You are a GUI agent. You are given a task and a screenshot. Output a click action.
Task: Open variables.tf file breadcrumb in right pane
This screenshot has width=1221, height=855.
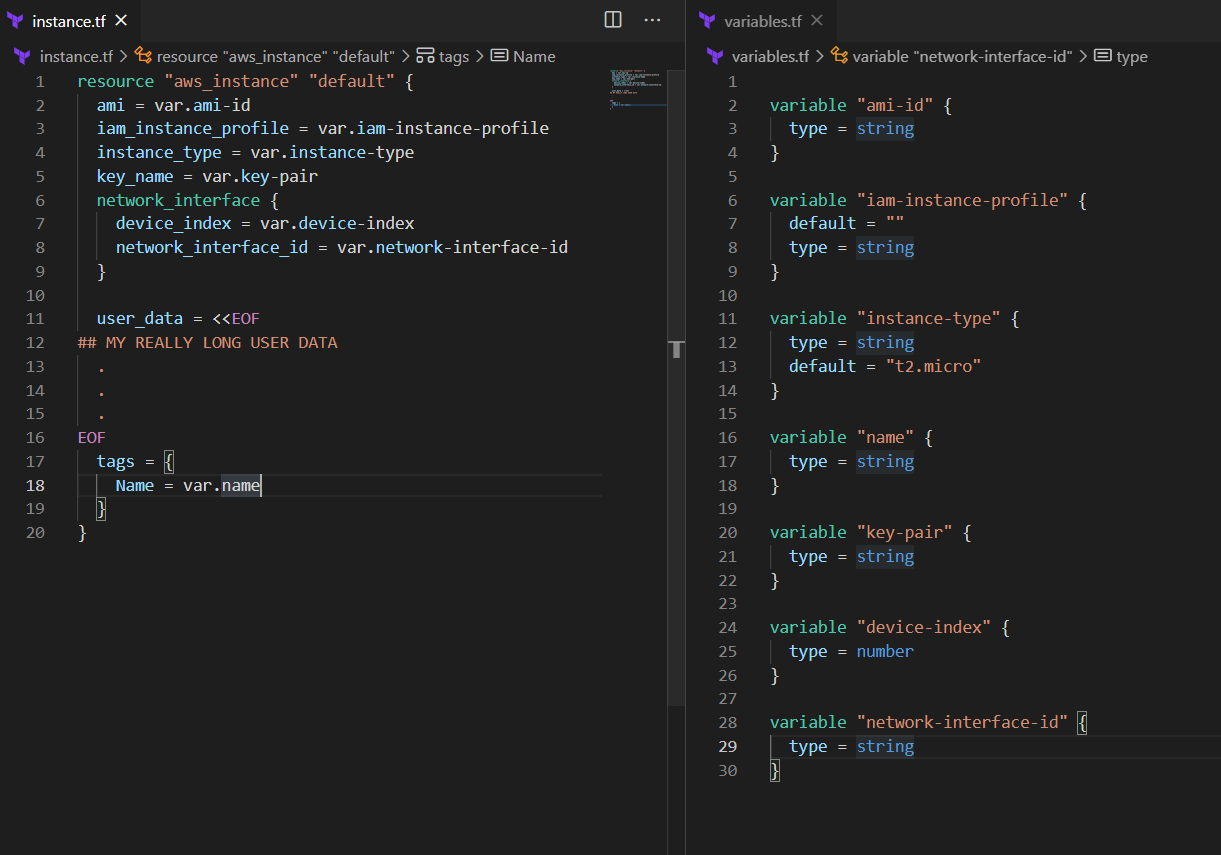tap(769, 57)
